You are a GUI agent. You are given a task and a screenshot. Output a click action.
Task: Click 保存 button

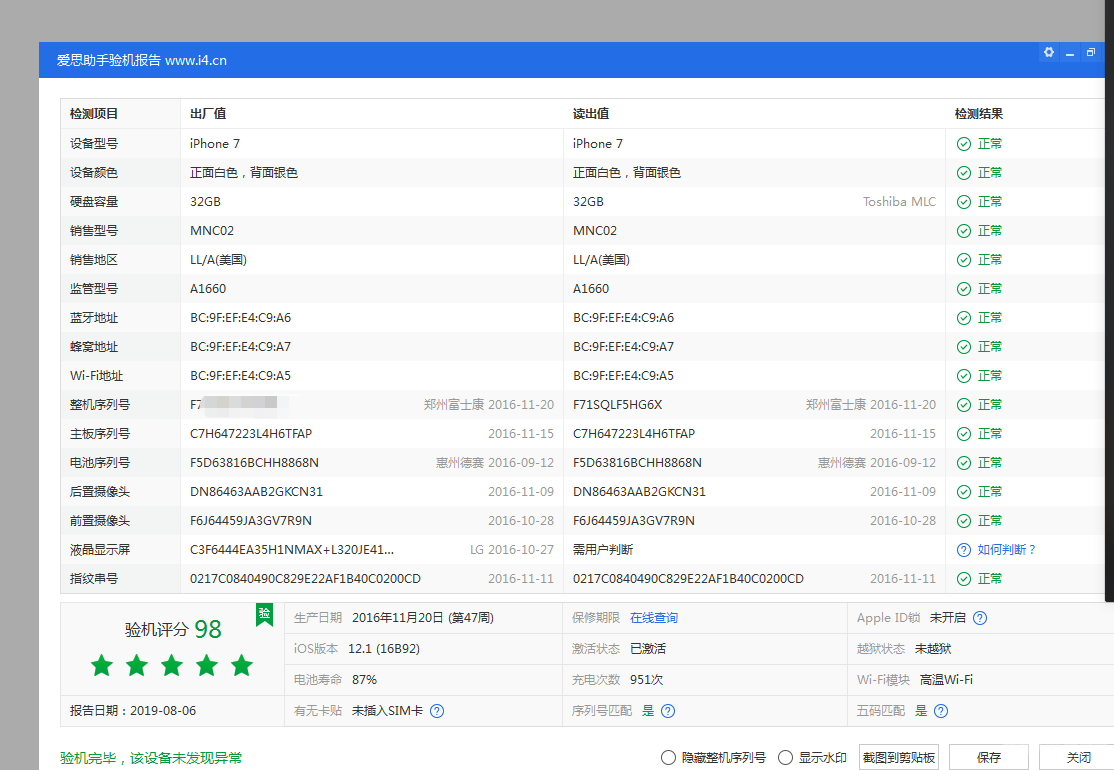coord(988,758)
